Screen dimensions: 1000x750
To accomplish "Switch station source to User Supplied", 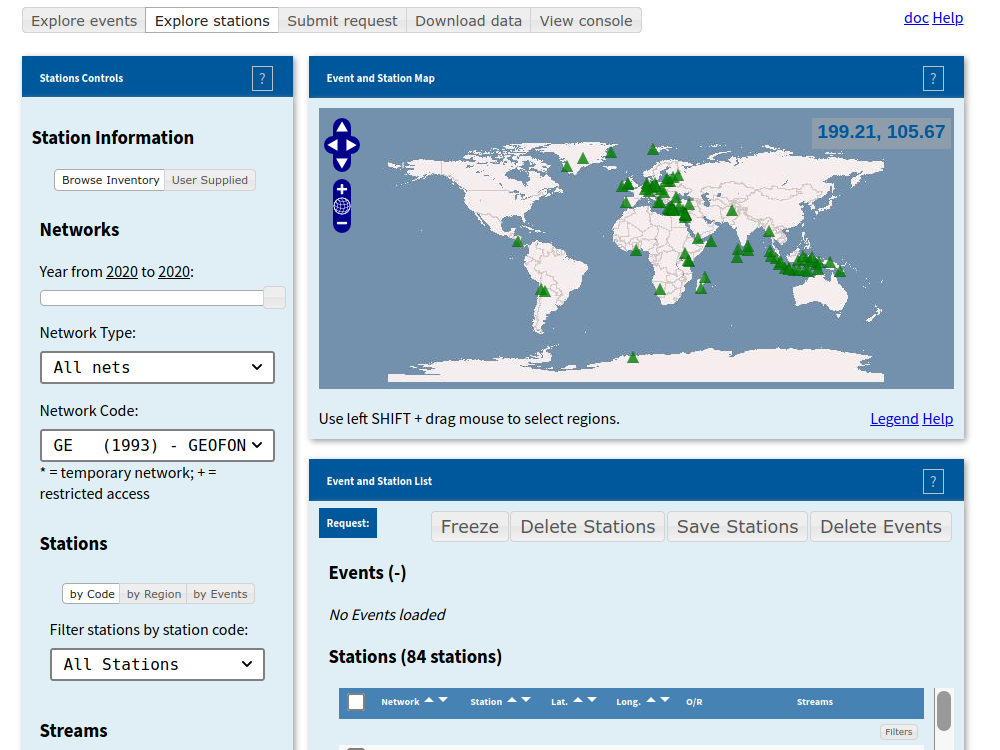I will 209,180.
